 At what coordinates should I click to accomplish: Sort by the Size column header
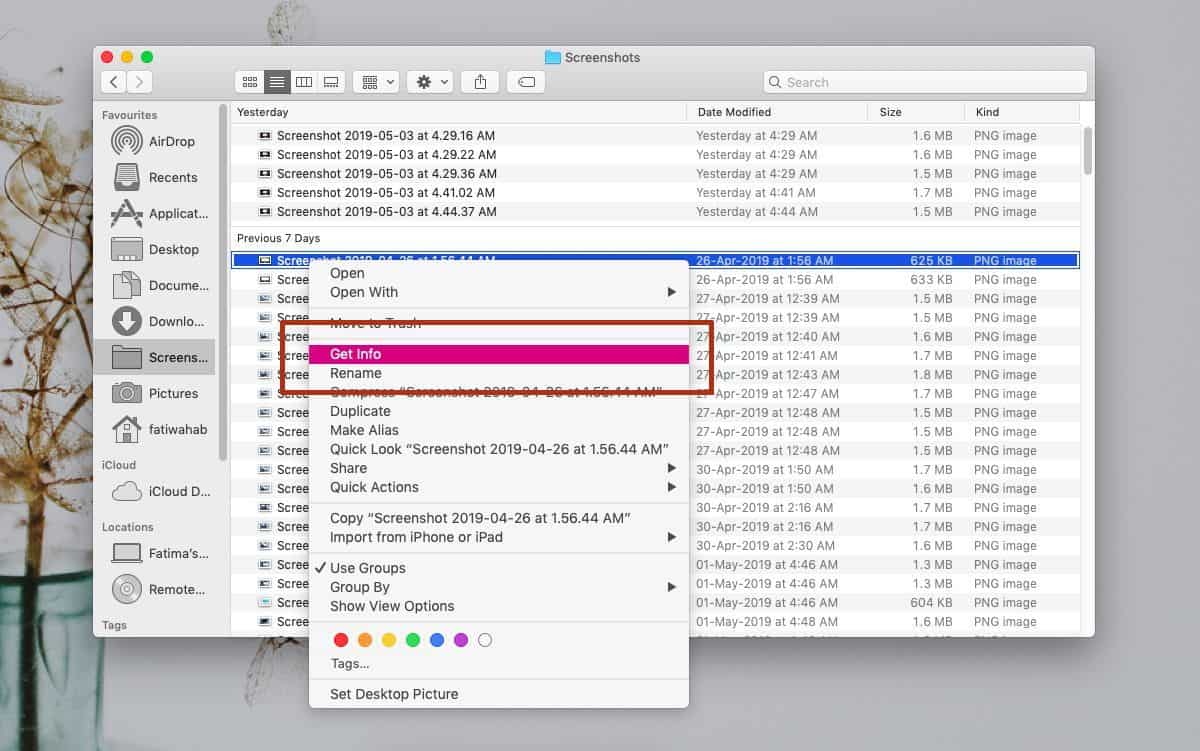click(915, 112)
